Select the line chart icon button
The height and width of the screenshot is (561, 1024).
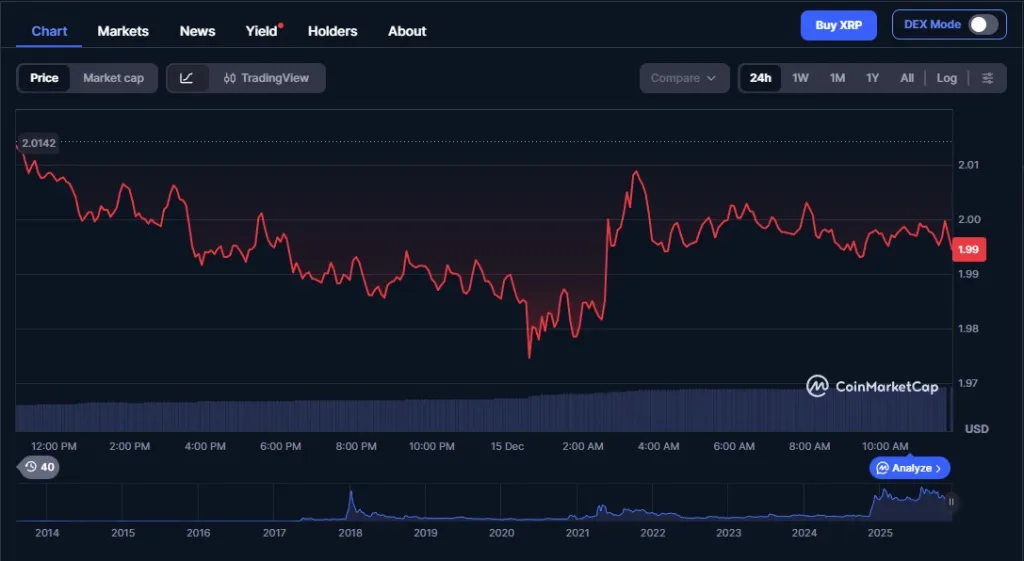tap(187, 78)
